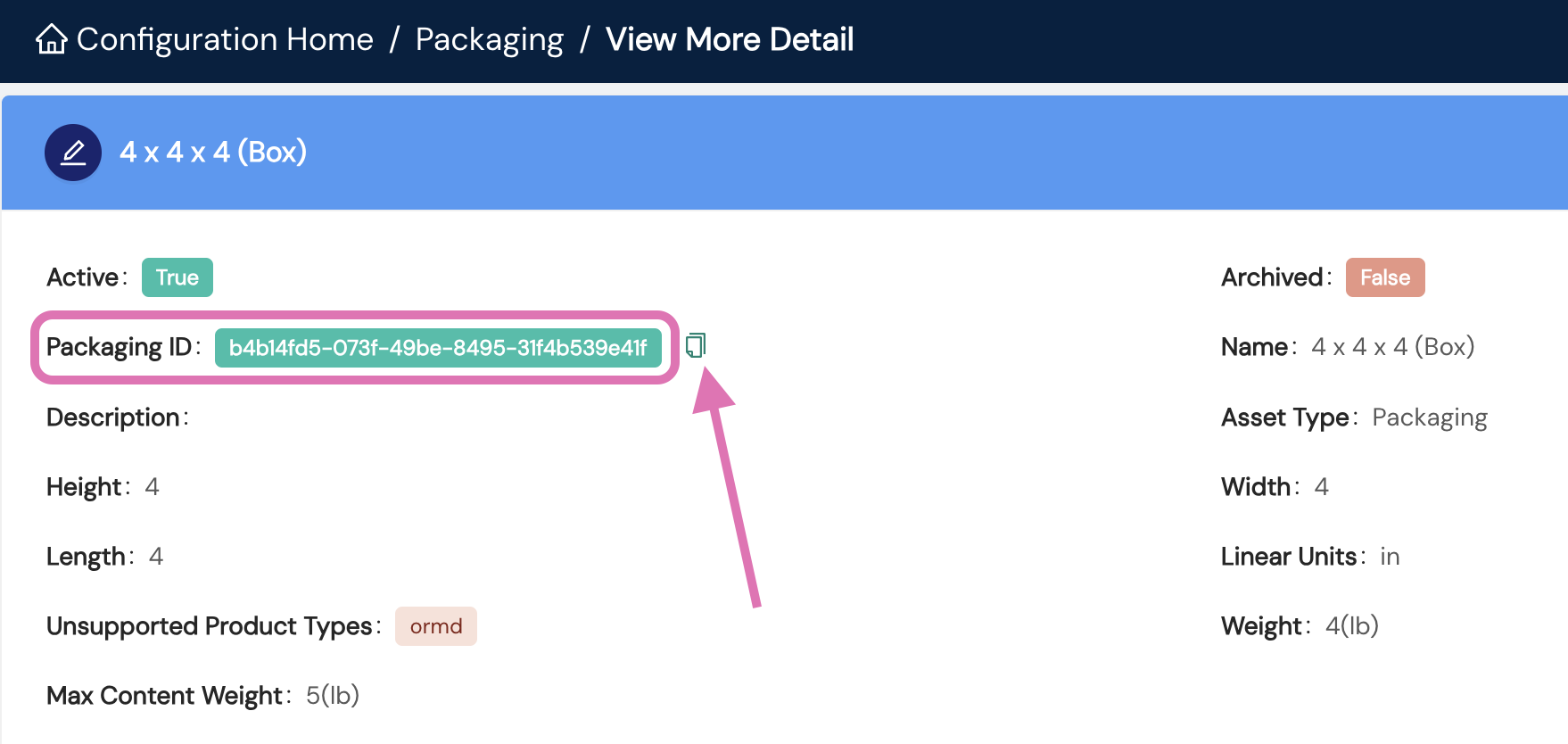Click the Description field label
This screenshot has height=744, width=1568.
(x=112, y=417)
